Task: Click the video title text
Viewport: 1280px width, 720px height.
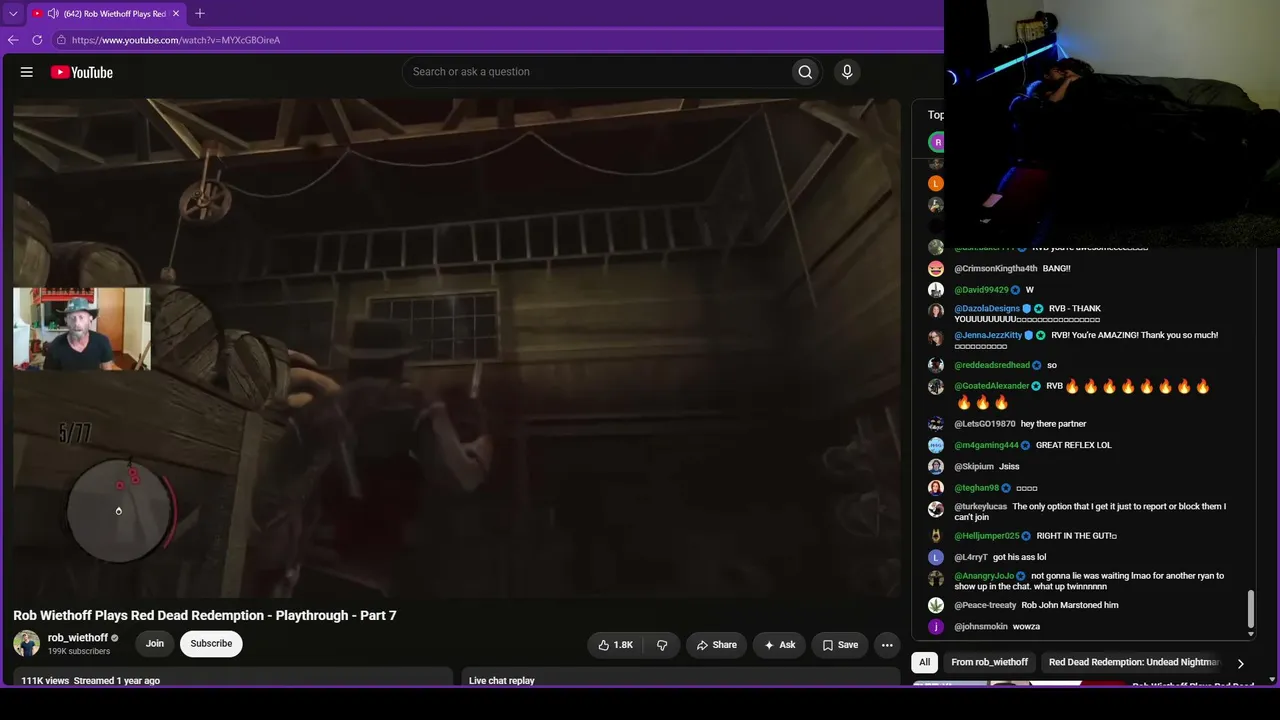Action: 205,615
